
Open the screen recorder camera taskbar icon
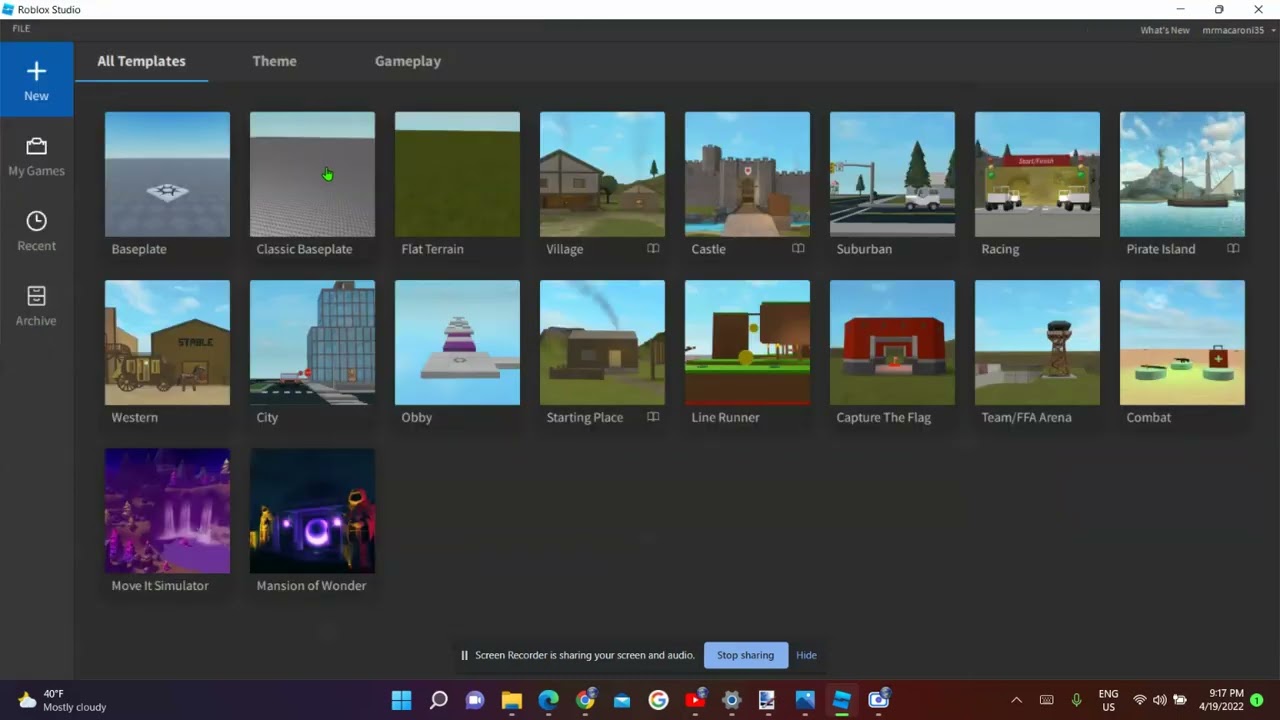coord(878,700)
